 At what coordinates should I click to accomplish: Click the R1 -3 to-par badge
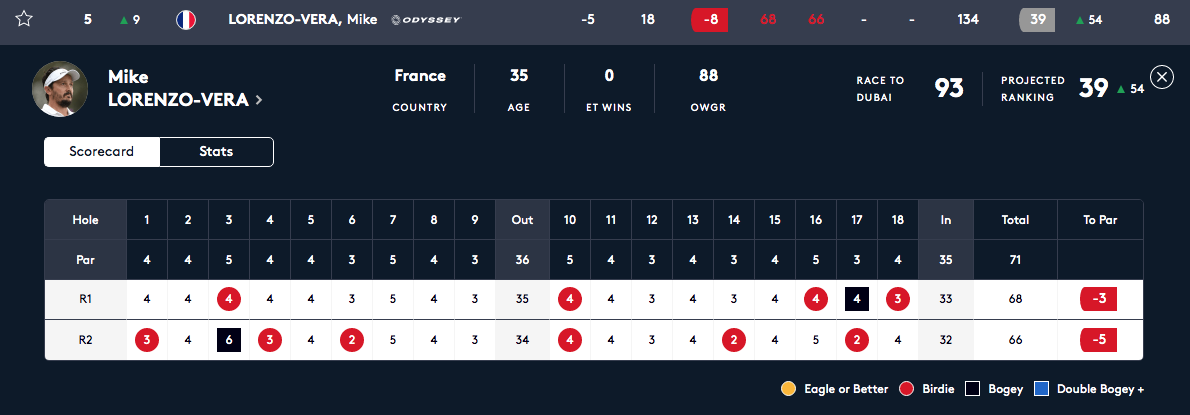pyautogui.click(x=1099, y=300)
